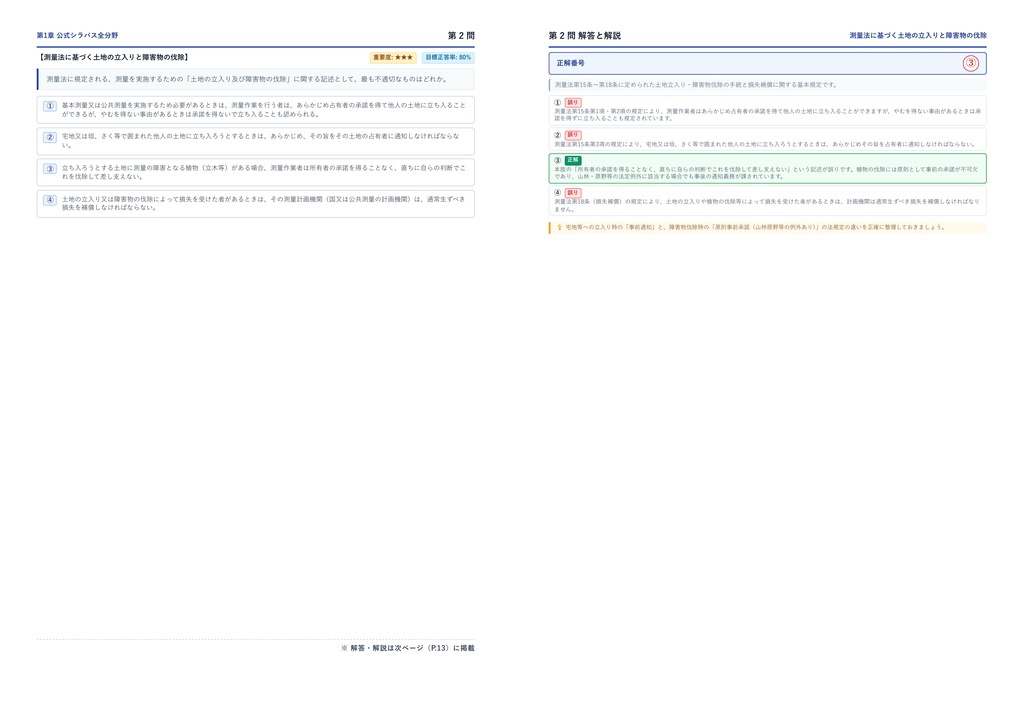Click the summary line starting 測量法第15条〜第18条
The width and height of the screenshot is (1024, 724).
(x=696, y=85)
